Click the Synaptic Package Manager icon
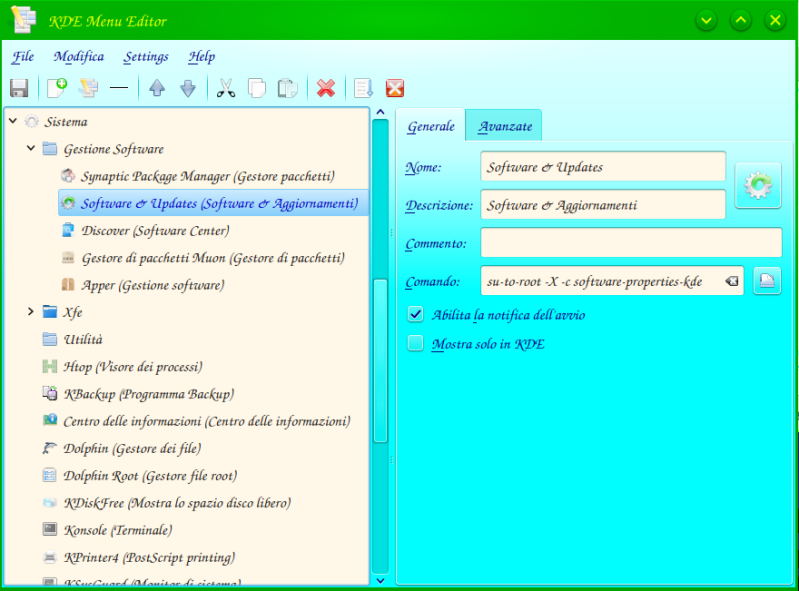 tap(68, 176)
